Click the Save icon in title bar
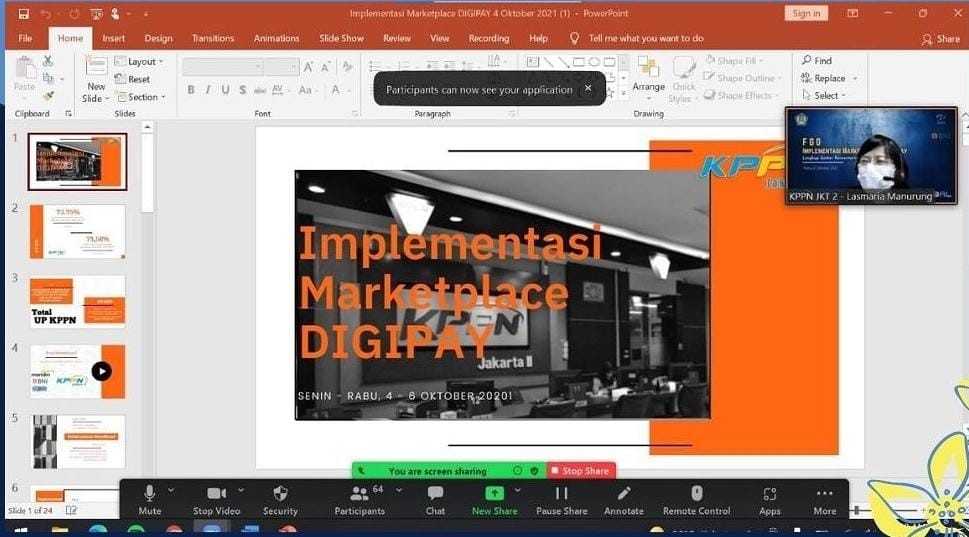The image size is (969, 537). click(x=23, y=14)
